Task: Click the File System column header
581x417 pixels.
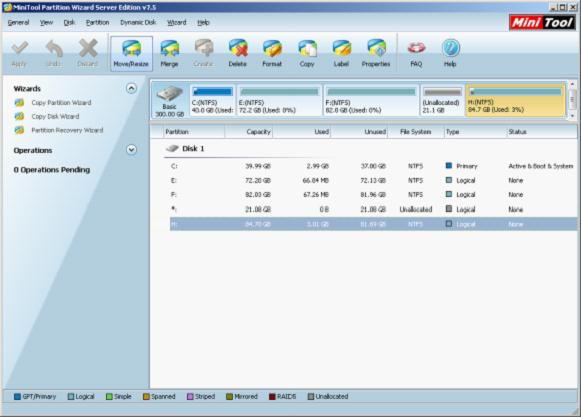Action: [416, 132]
